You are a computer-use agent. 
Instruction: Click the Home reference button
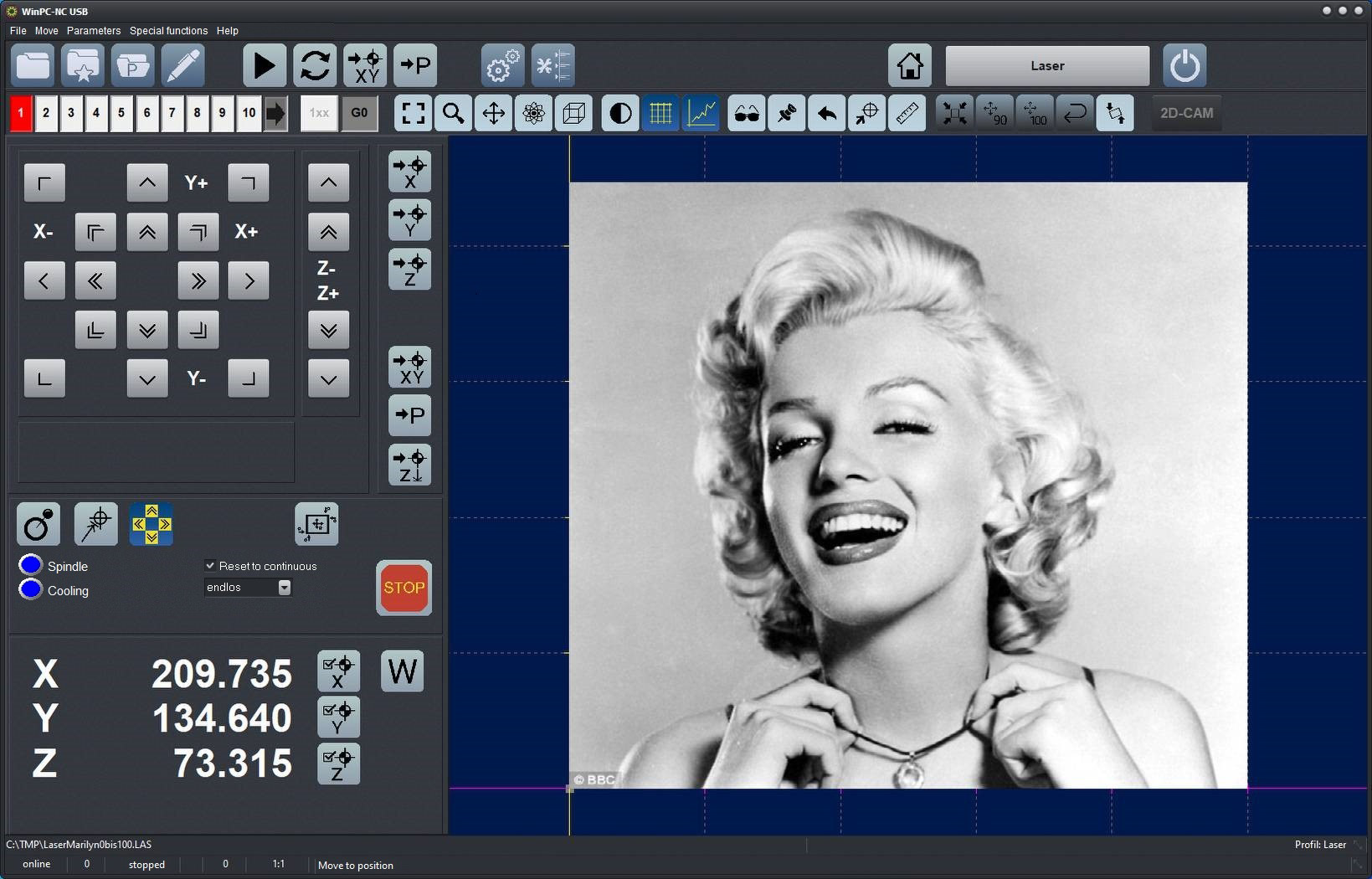[910, 65]
